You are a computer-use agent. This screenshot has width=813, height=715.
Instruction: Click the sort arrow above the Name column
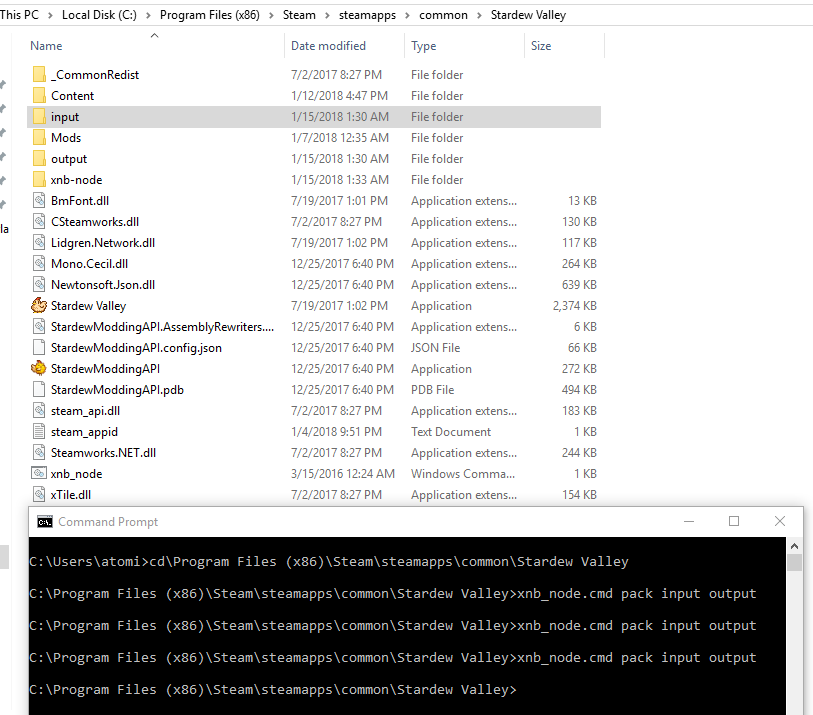point(154,33)
